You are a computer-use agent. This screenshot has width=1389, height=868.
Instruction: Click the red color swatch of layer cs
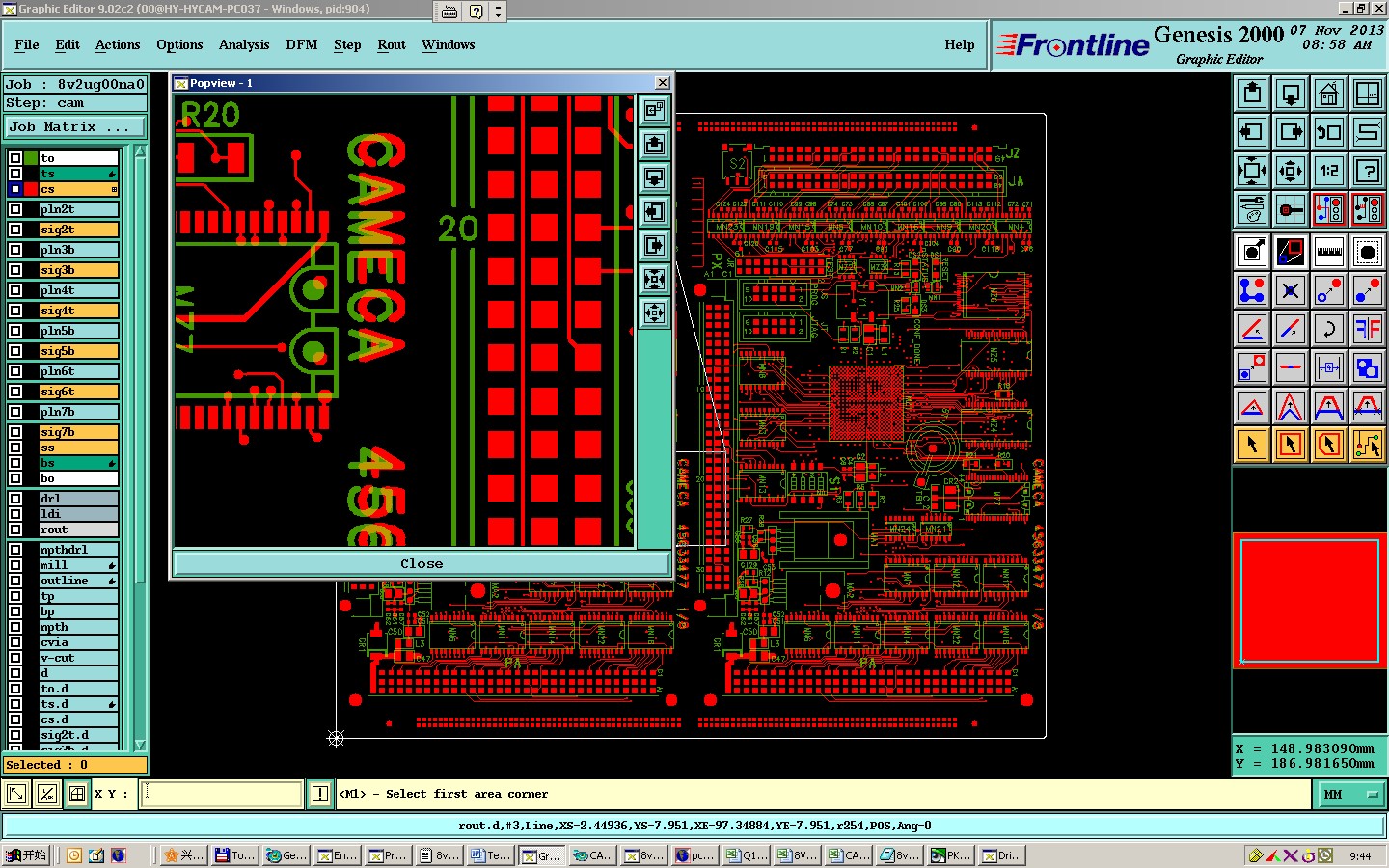[32, 189]
